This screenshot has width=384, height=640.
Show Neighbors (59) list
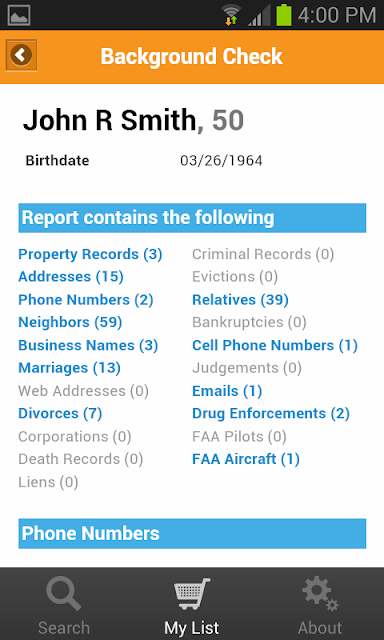pyautogui.click(x=70, y=322)
